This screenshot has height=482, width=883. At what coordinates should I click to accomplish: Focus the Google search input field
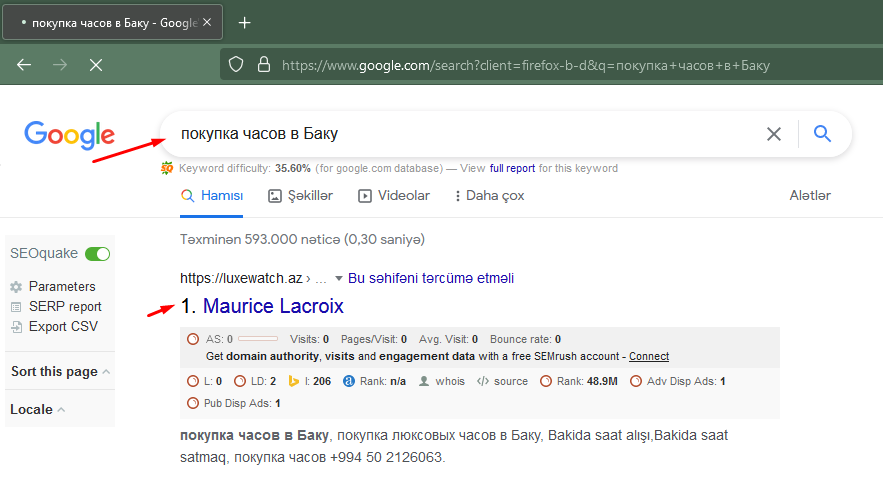coord(462,134)
